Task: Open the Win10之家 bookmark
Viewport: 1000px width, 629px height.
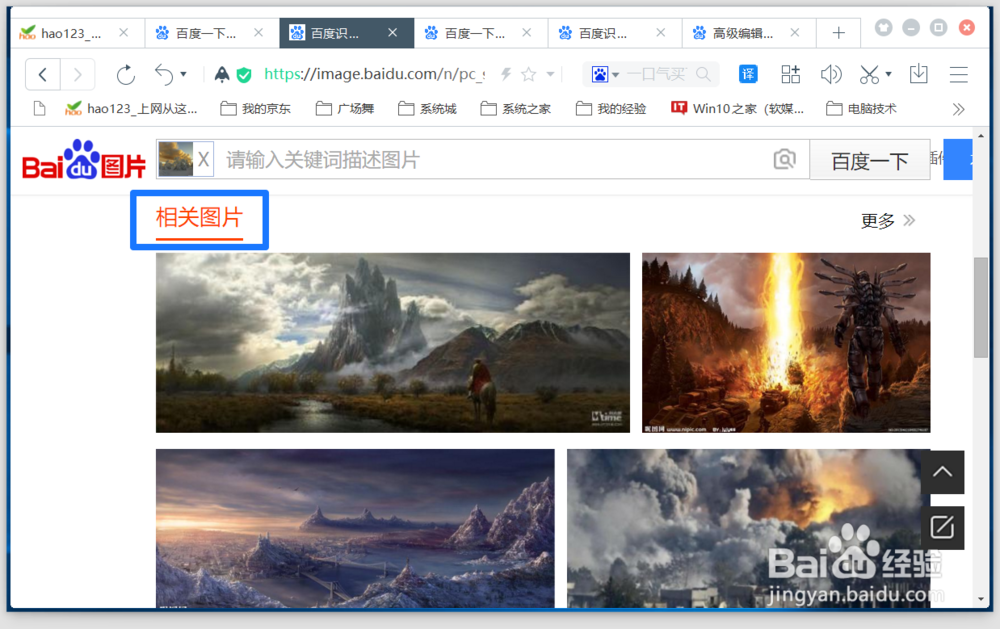Action: 737,109
